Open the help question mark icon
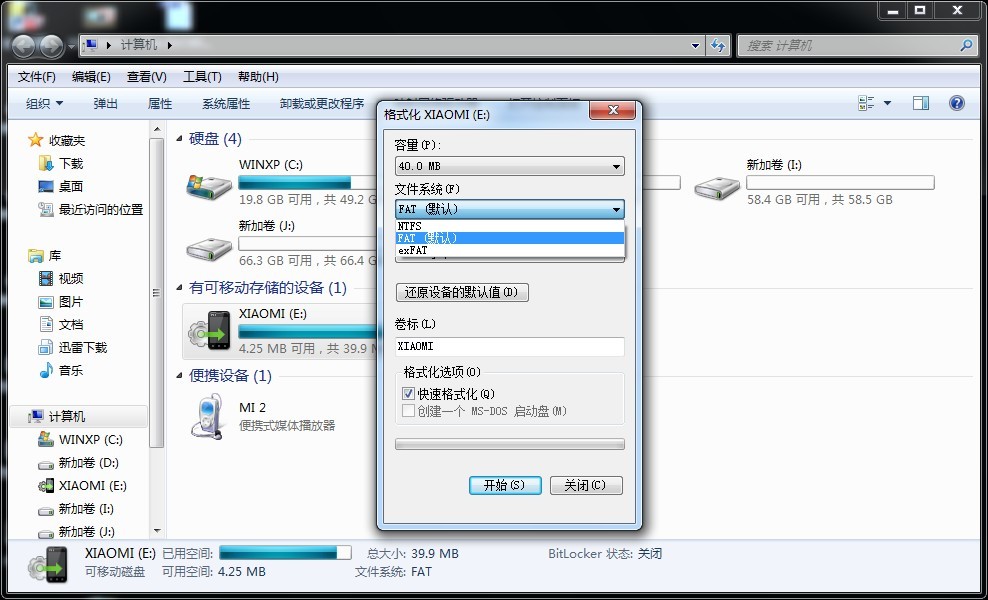This screenshot has width=988, height=600. pos(956,103)
